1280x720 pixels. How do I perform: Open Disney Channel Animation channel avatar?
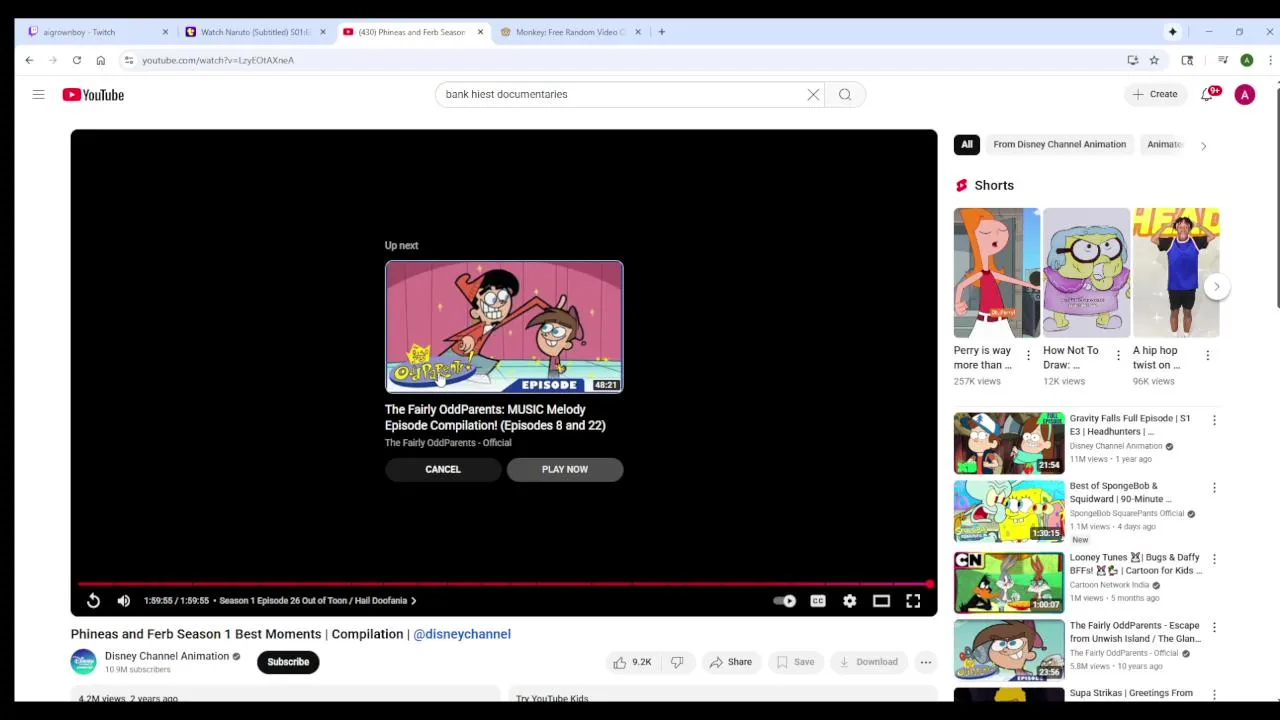coord(83,662)
